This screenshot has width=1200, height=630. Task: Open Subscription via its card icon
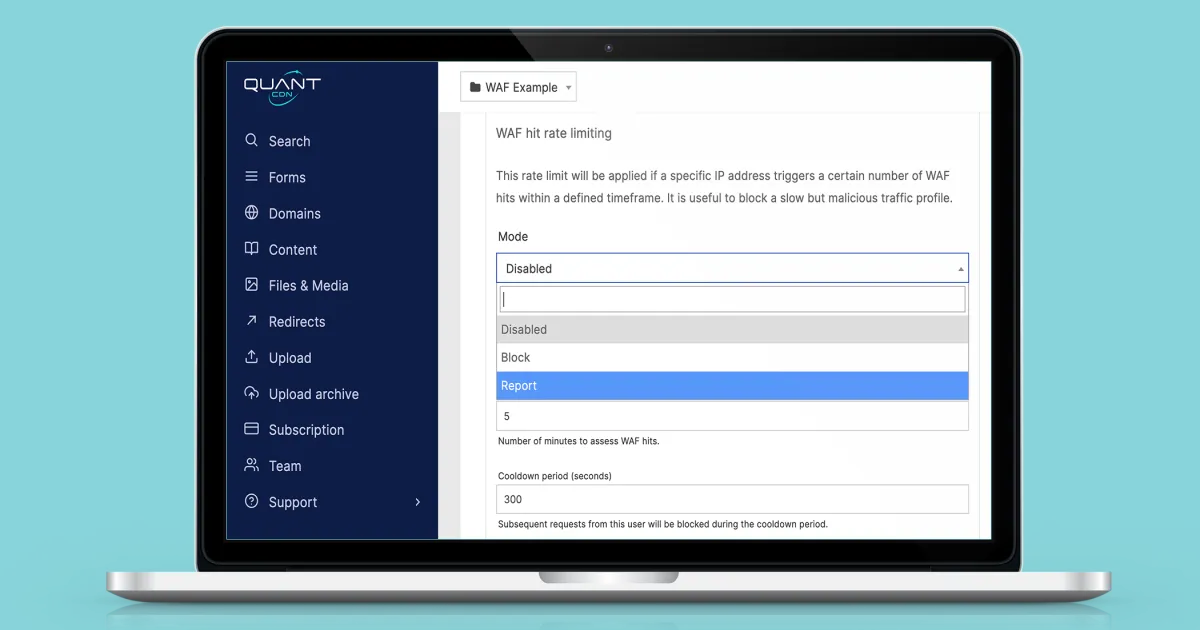[x=252, y=429]
